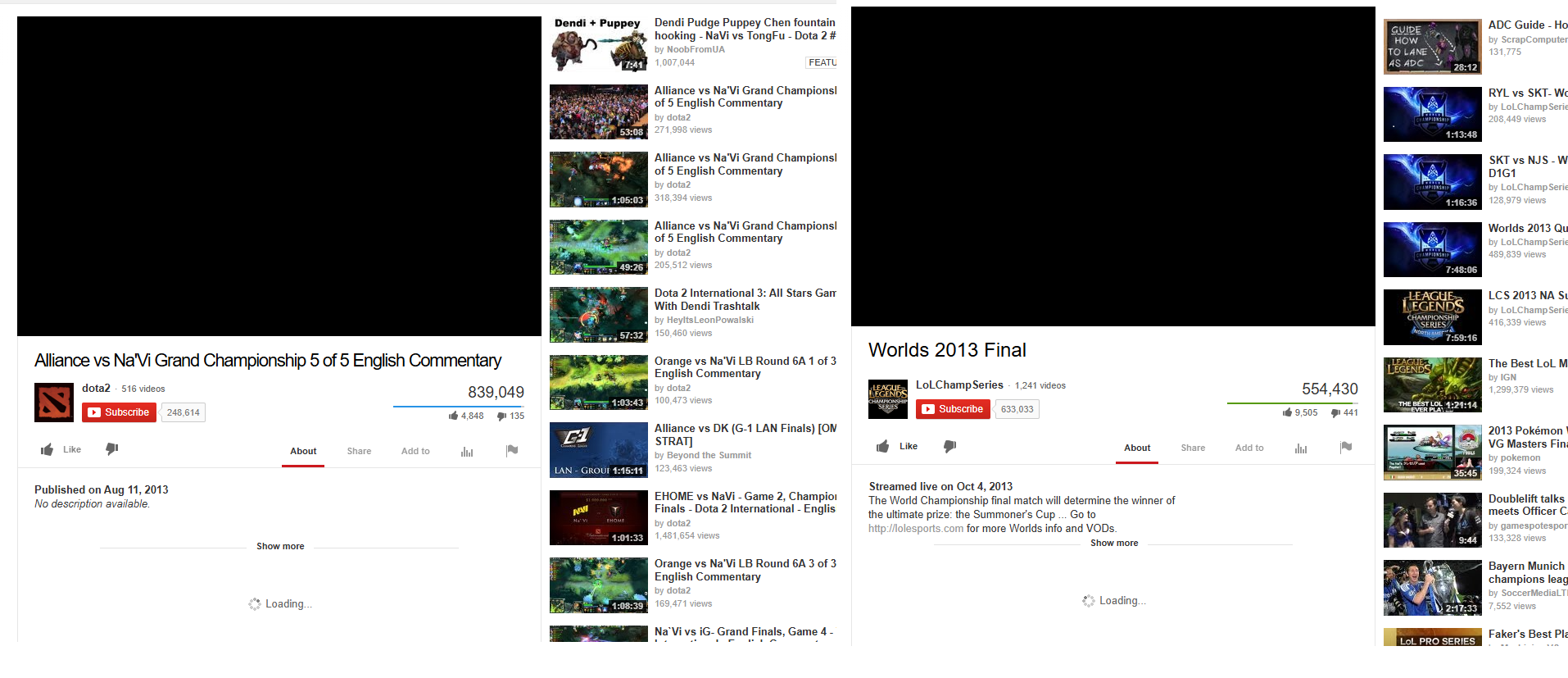Click the LoLChampSeries channel avatar logo
Viewport: 1568px width, 678px height.
pos(888,399)
